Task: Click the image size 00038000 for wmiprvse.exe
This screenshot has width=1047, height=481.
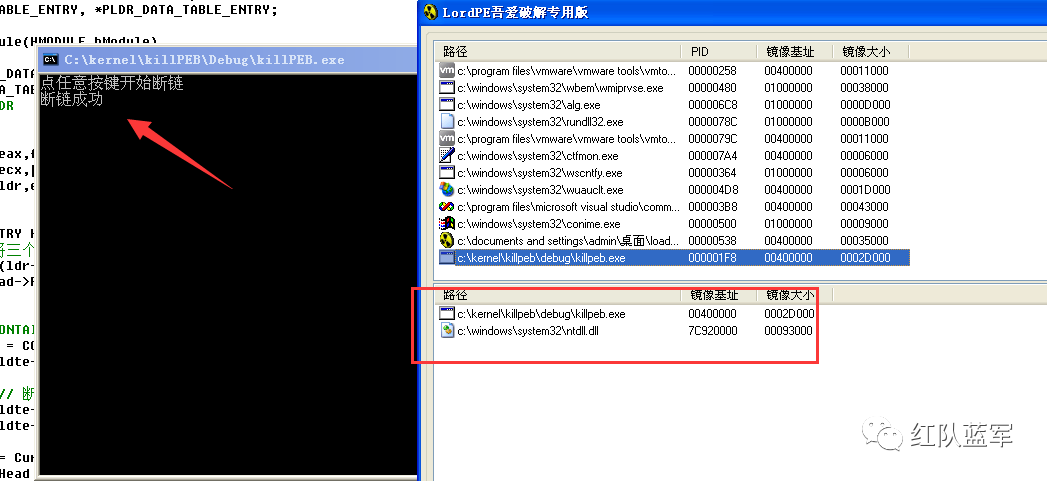Action: [865, 88]
